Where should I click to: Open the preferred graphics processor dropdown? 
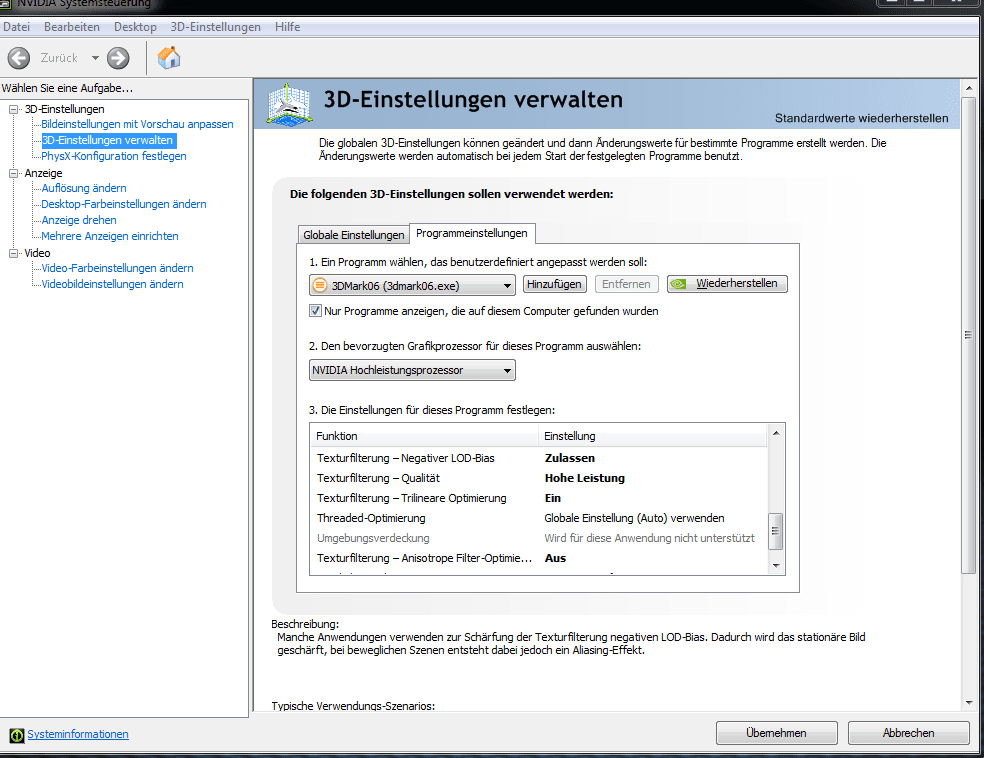412,370
